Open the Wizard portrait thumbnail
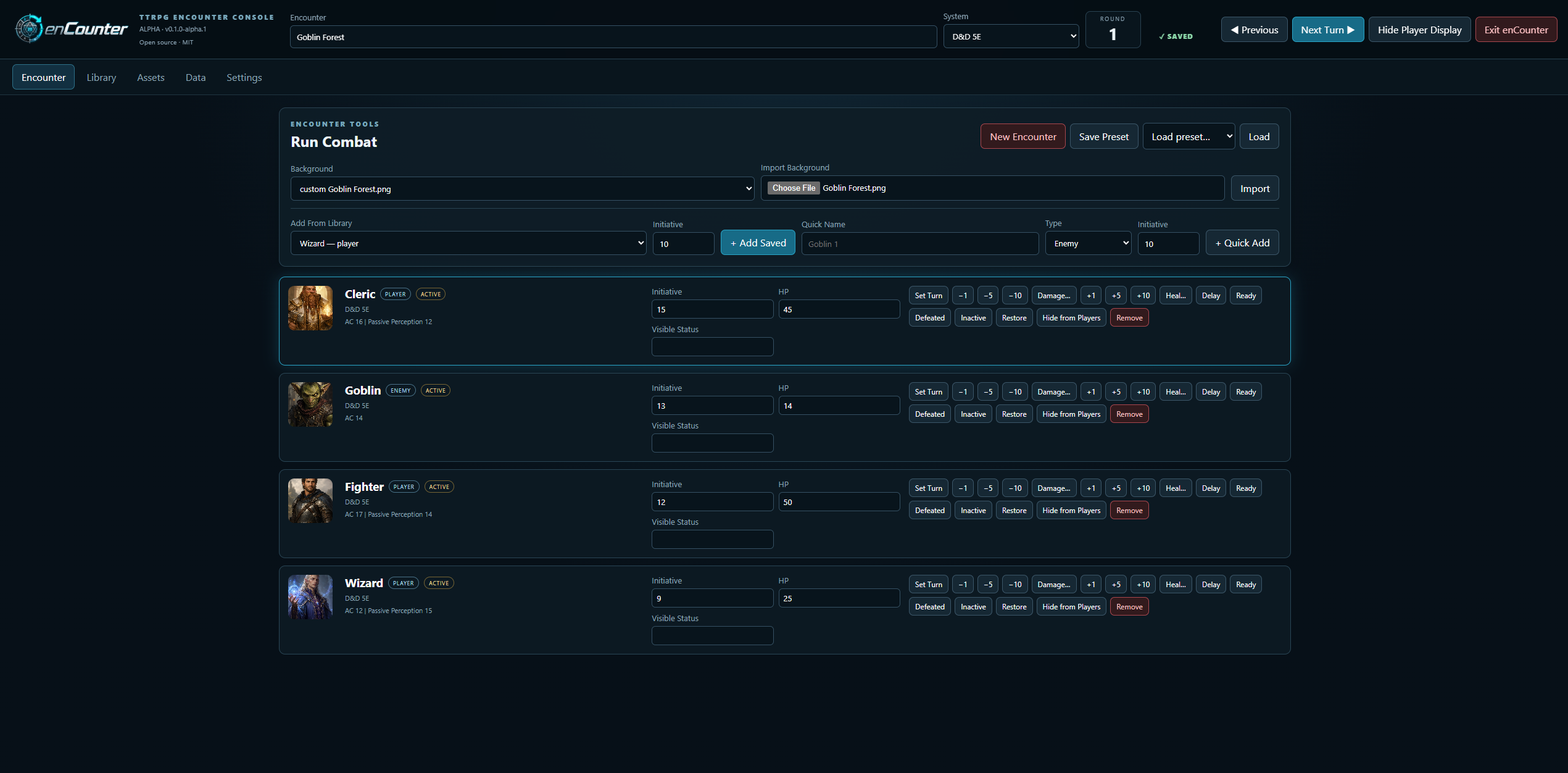Image resolution: width=1568 pixels, height=773 pixels. (310, 597)
